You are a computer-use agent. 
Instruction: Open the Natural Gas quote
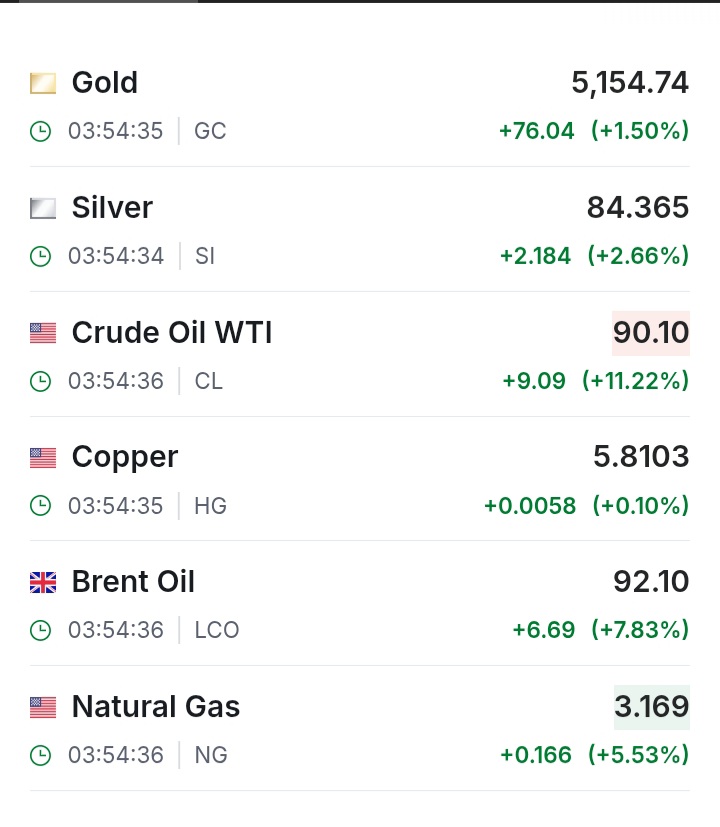click(156, 707)
